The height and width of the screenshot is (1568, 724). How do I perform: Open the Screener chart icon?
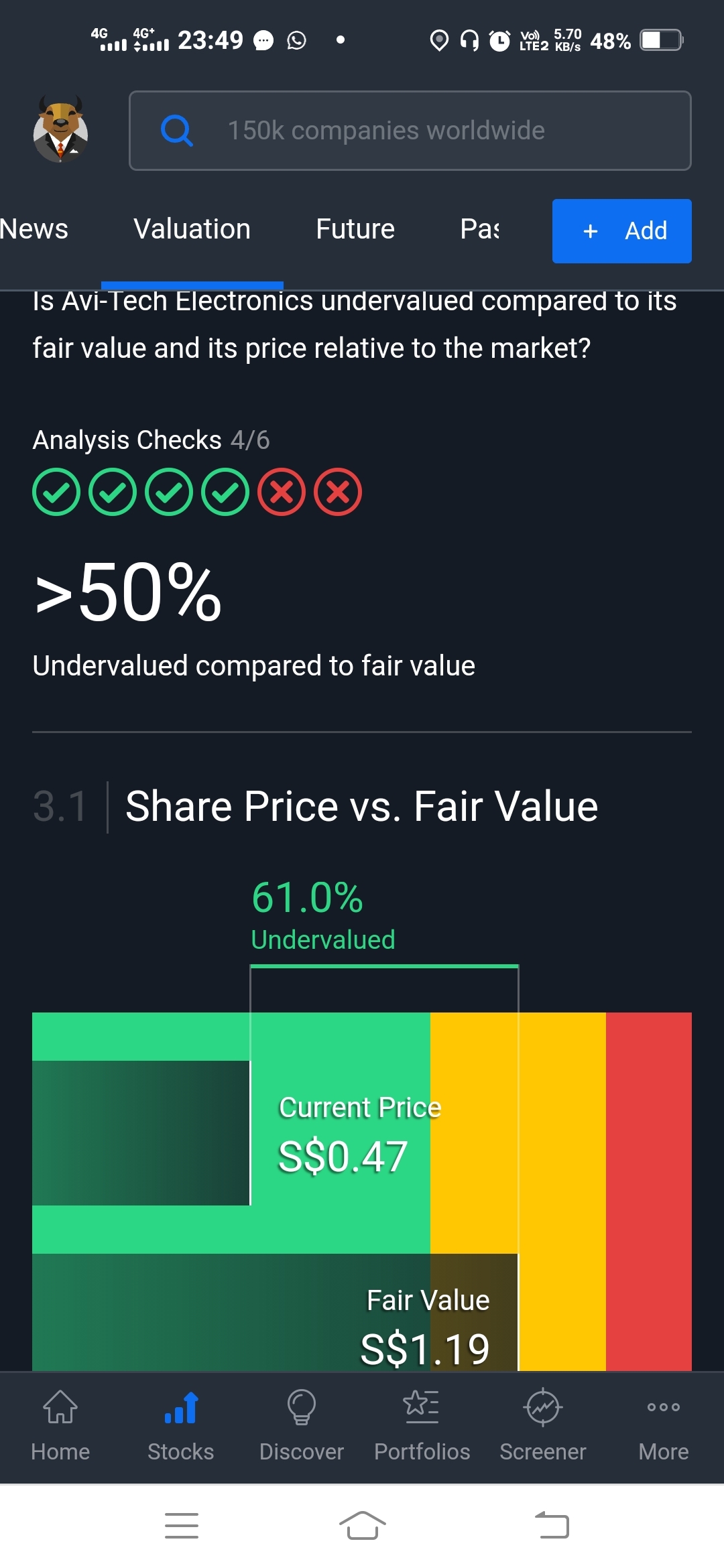[x=543, y=1407]
